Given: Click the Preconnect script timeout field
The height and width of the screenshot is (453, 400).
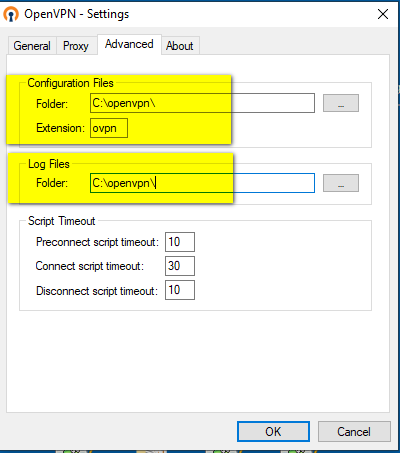Looking at the screenshot, I should point(180,242).
